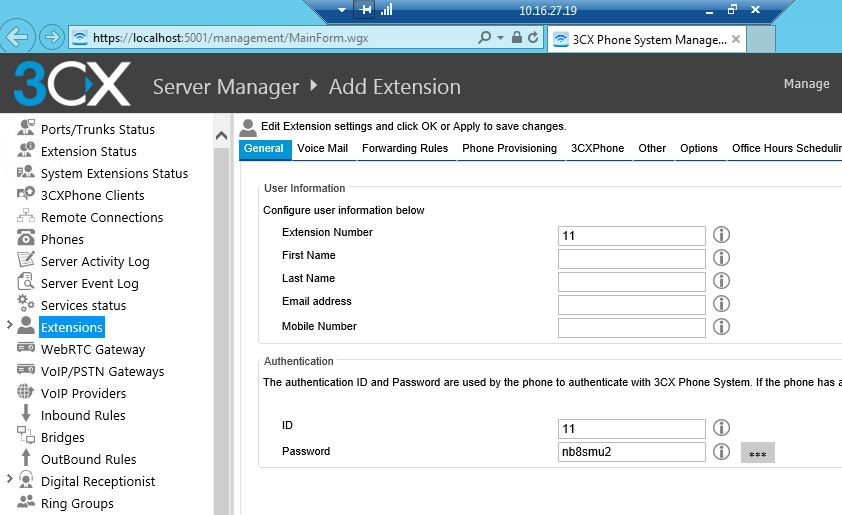842x515 pixels.
Task: Click the Extension Number input field
Action: (632, 236)
